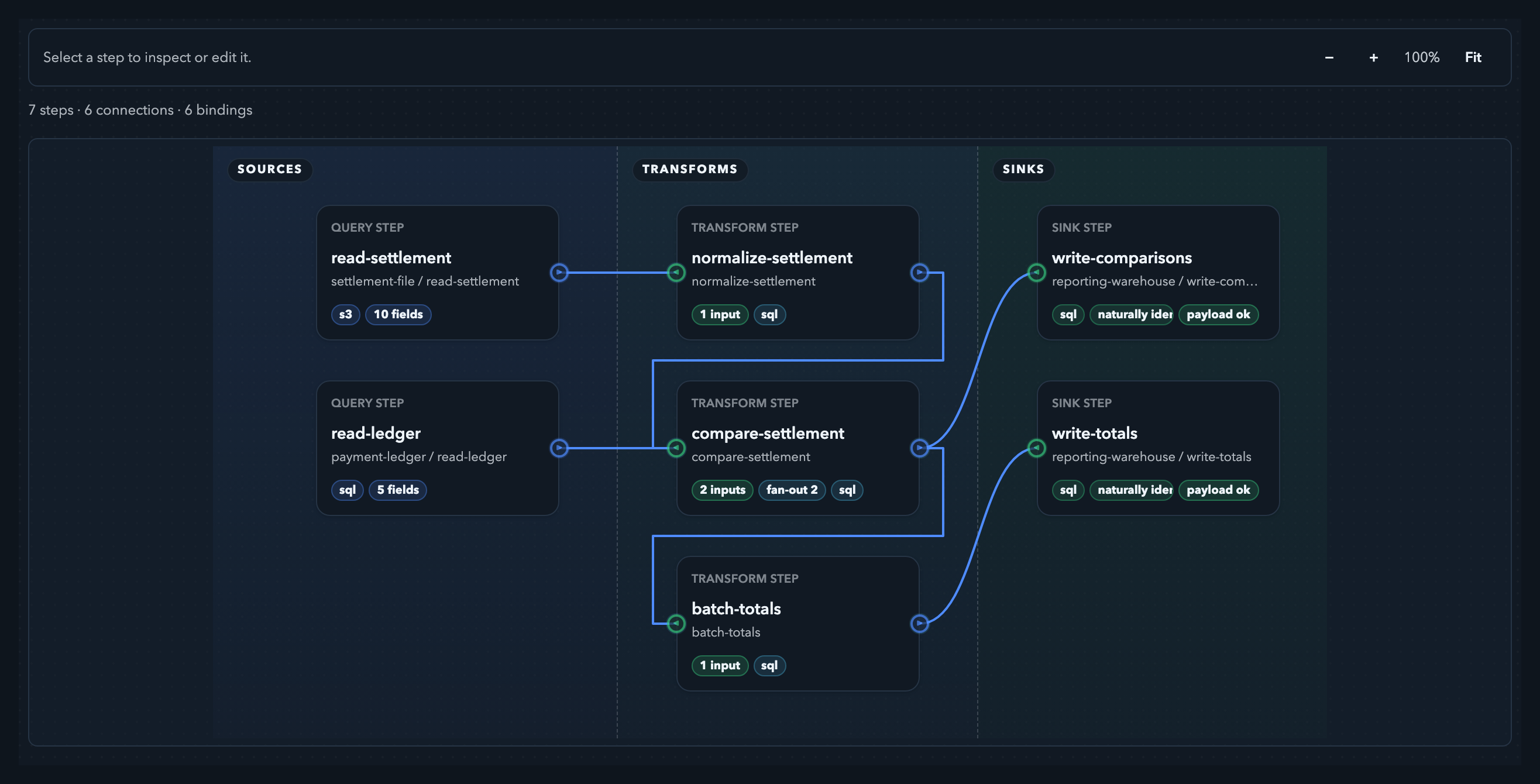Select the read-ledger query step
This screenshot has height=784, width=1540.
438,448
